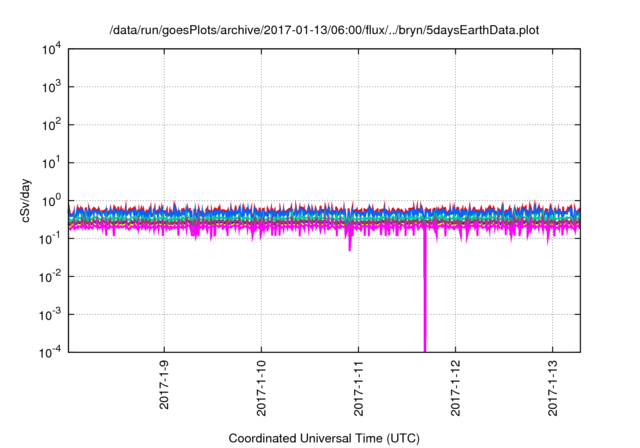This screenshot has width=640, height=448.
Task: Click the 10^-1 y-axis tick label
Action: click(x=51, y=240)
